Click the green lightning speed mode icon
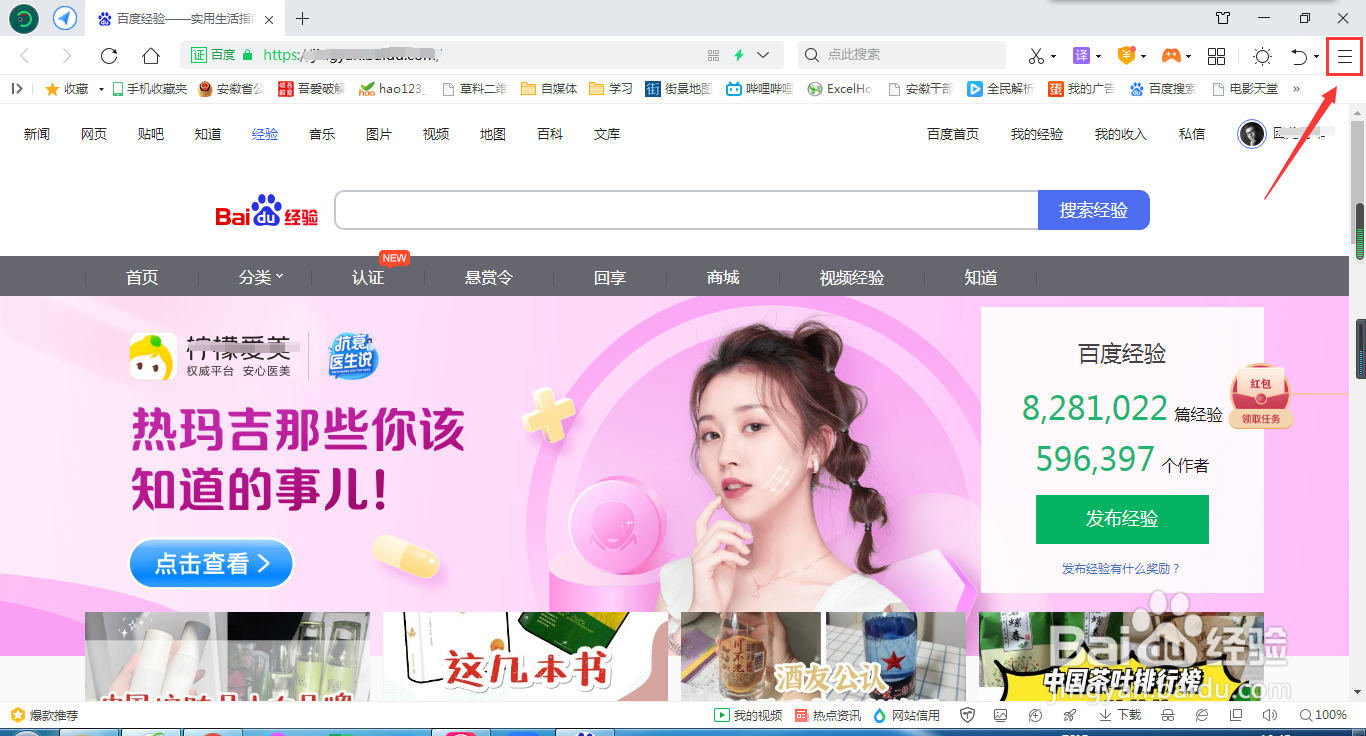 coord(739,55)
